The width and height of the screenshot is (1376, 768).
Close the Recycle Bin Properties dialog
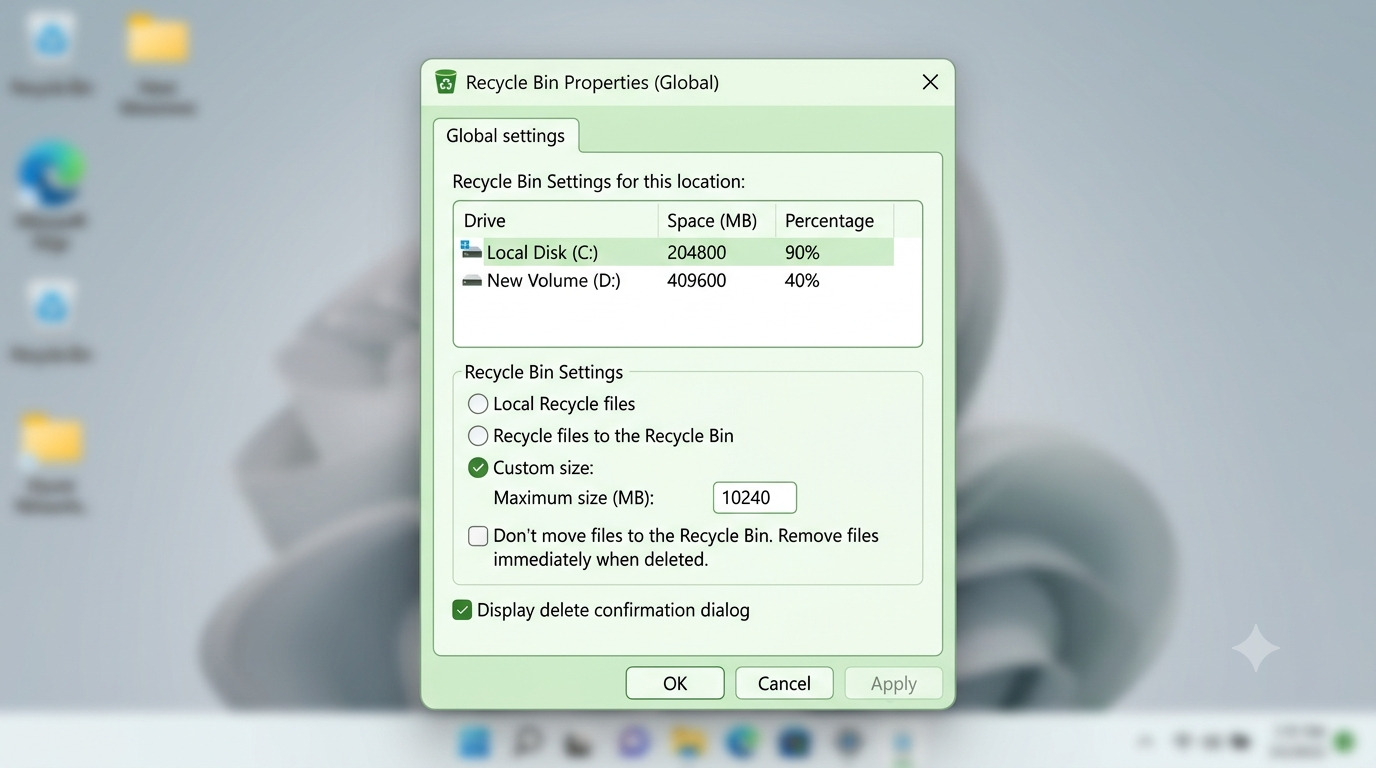point(930,82)
